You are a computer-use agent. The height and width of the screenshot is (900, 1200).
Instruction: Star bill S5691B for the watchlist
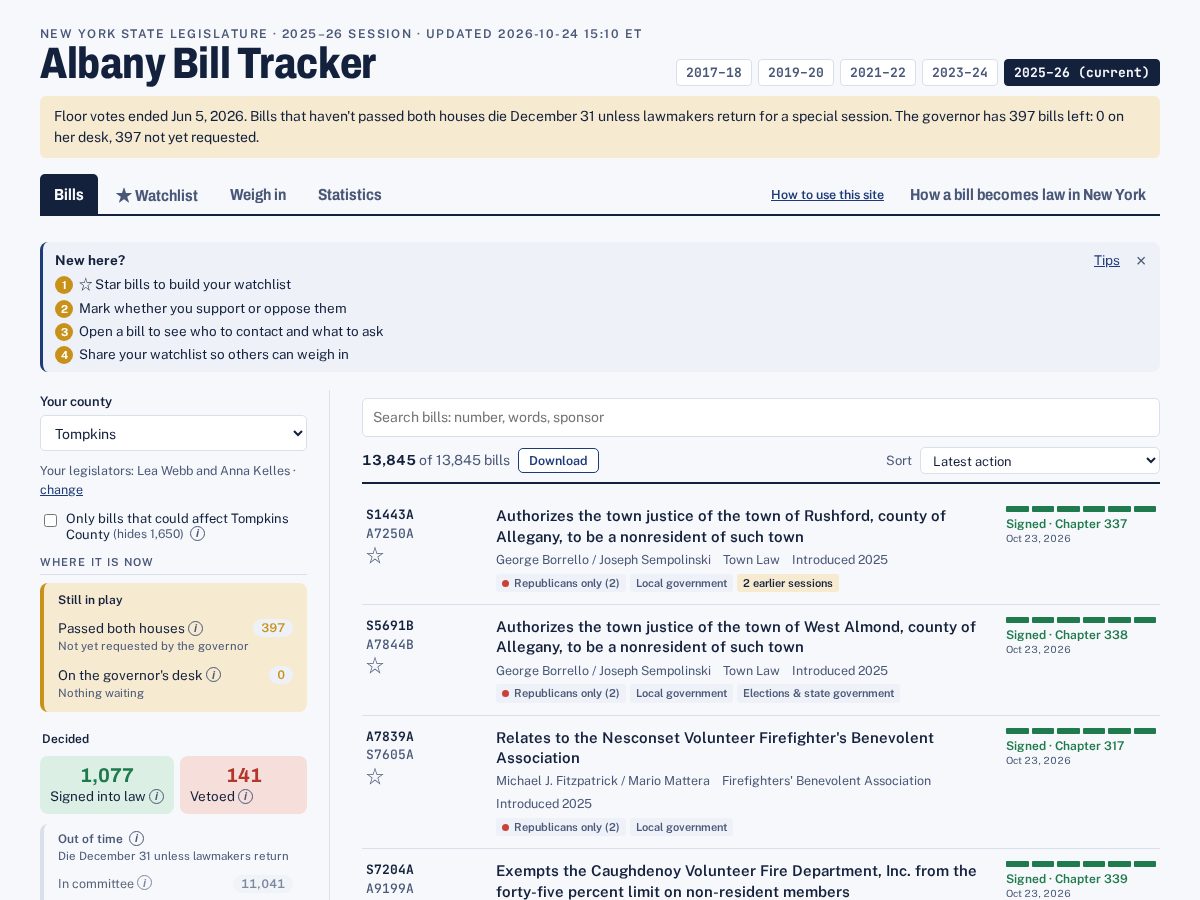pyautogui.click(x=375, y=666)
